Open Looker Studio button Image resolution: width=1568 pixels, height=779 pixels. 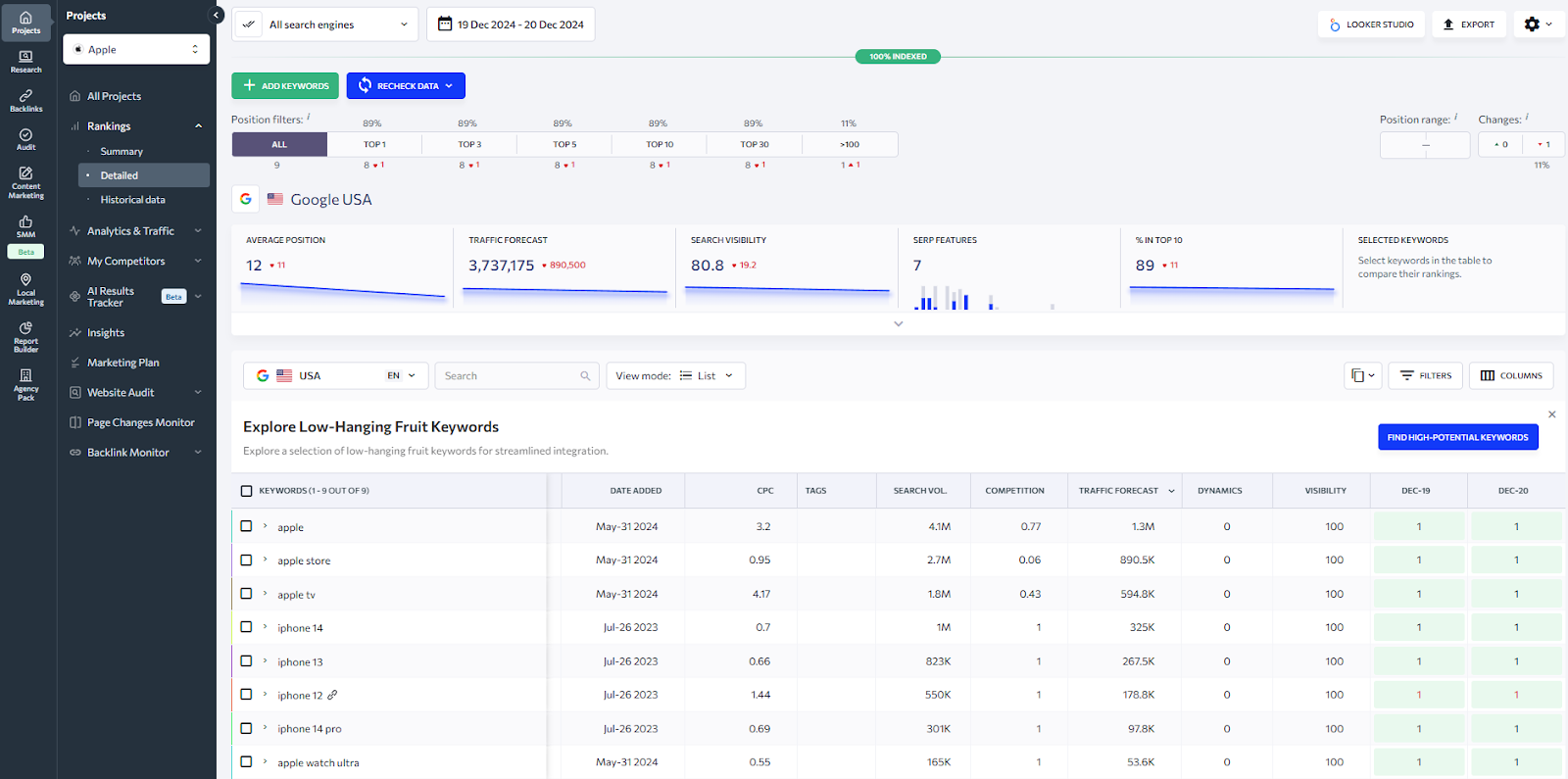[1371, 24]
